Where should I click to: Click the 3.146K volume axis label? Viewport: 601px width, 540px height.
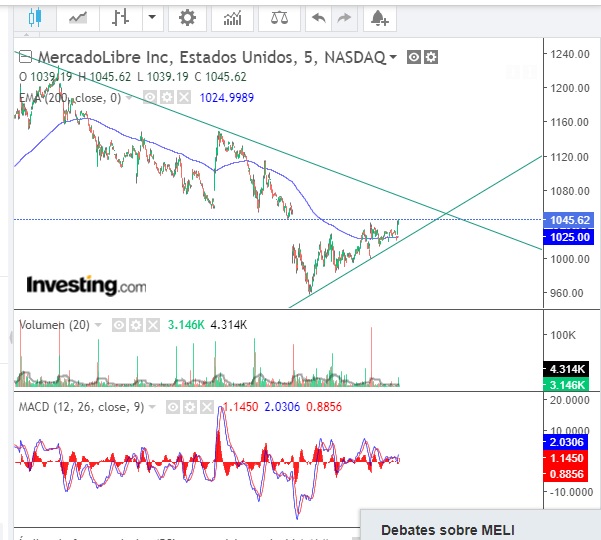pos(567,384)
